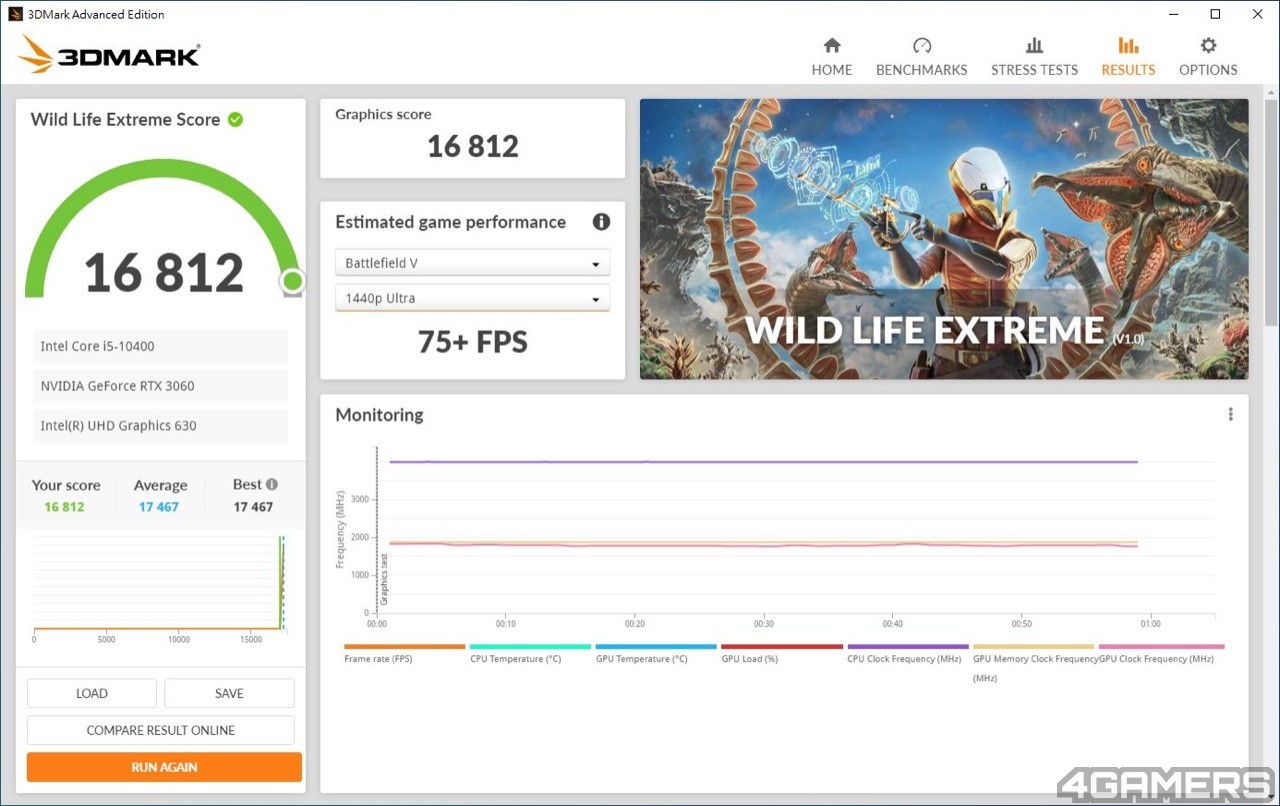Click the score distribution chart

(x=160, y=588)
